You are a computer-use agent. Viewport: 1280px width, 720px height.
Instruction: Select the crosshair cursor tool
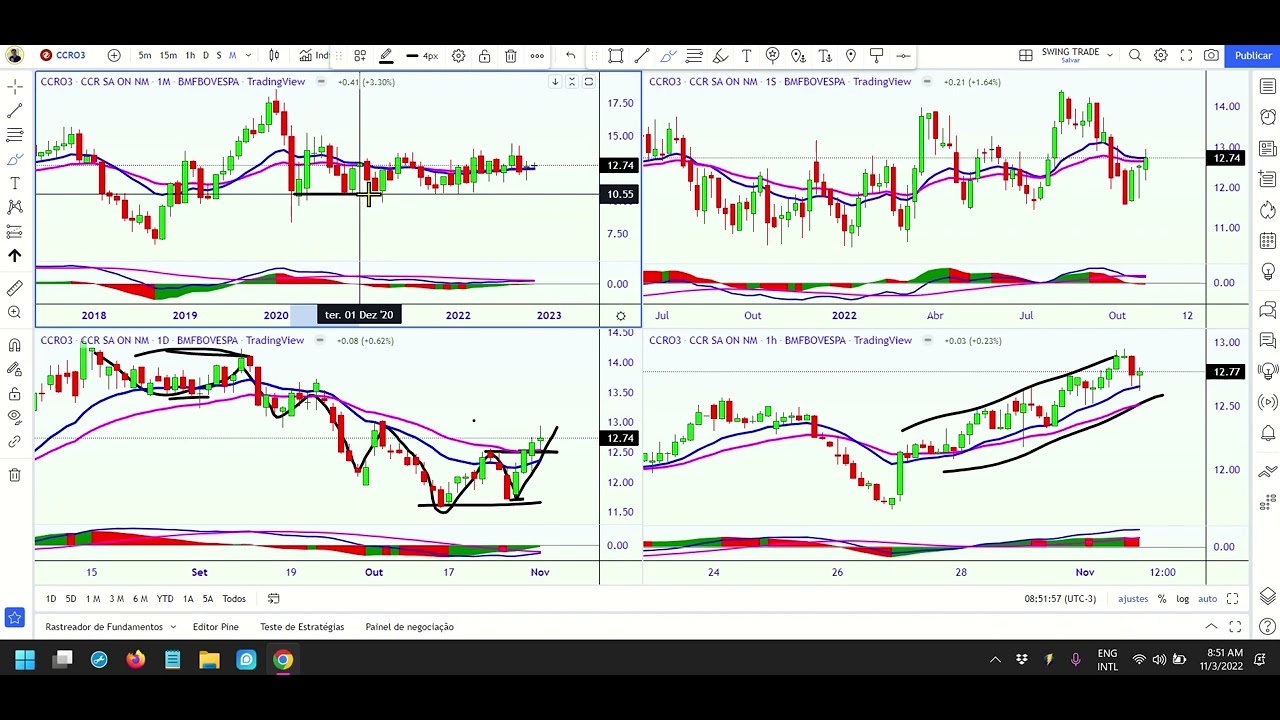click(15, 86)
